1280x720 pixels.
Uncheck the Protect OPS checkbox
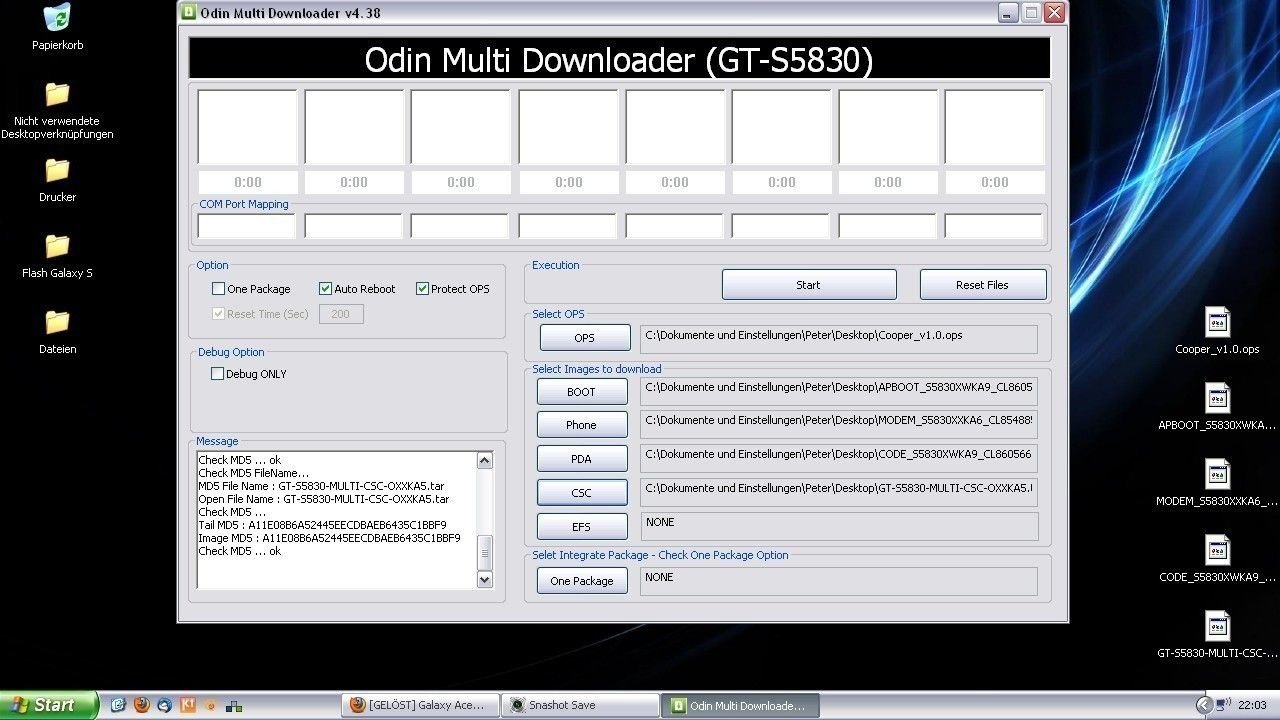[x=422, y=289]
